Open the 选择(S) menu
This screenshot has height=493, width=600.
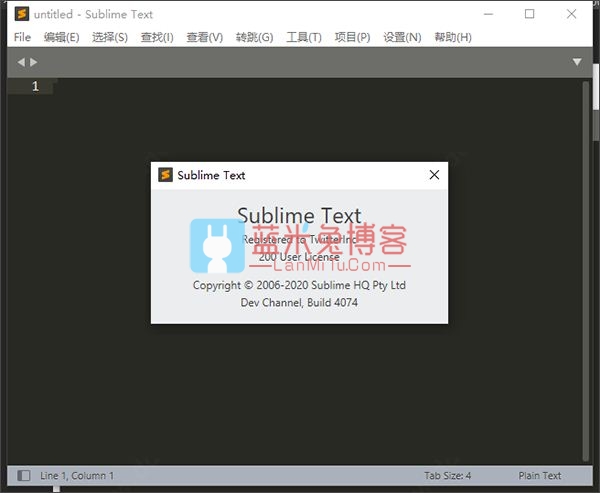pos(110,37)
